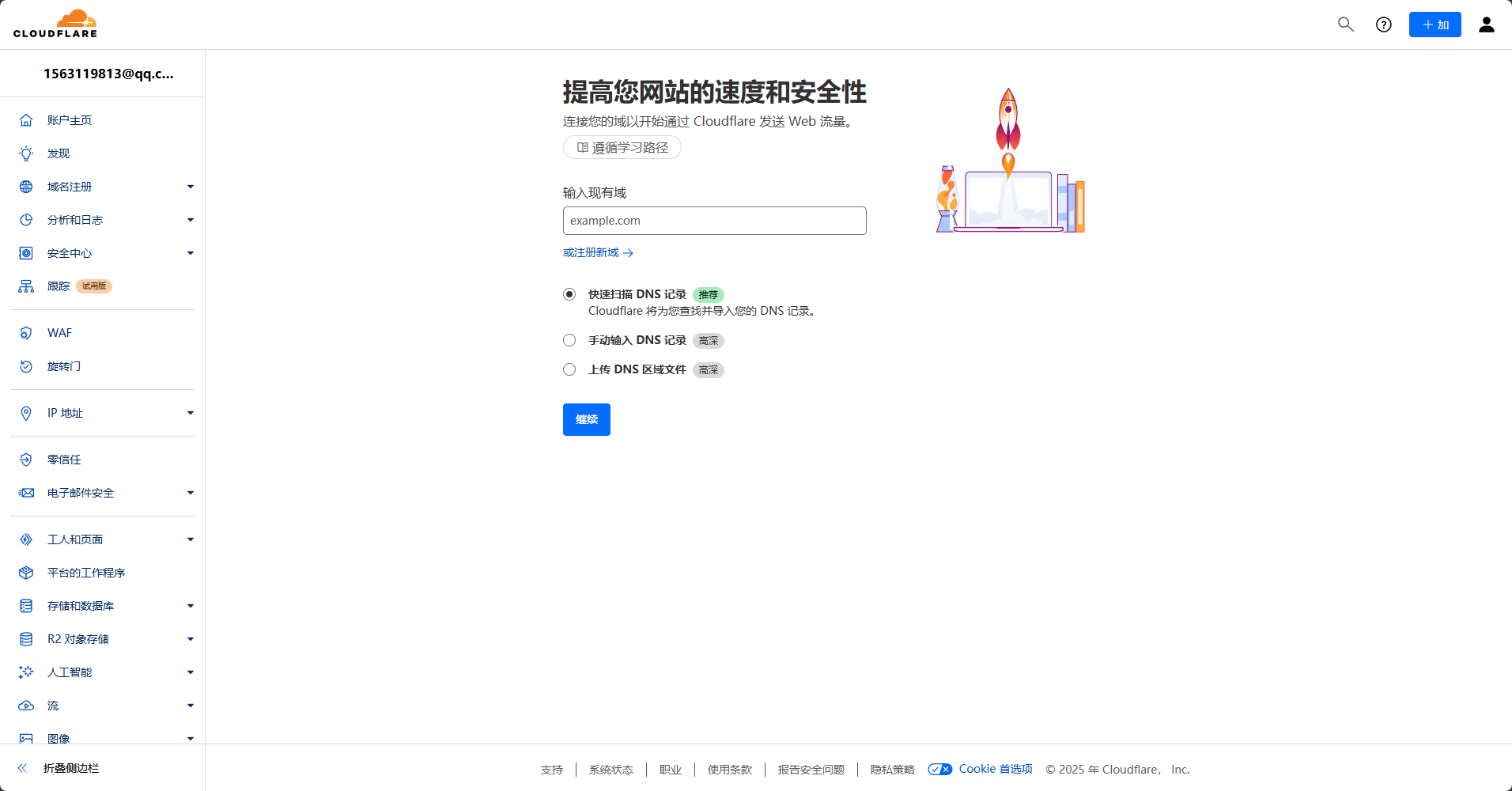The image size is (1512, 791).
Task: Click the collapse sidebar double-chevron icon
Action: [22, 768]
